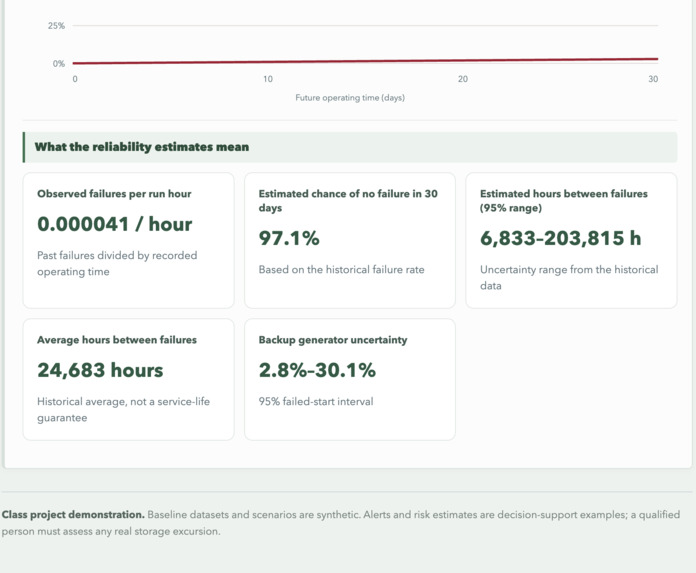Click 'Based on the historical failure rate'
This screenshot has height=573, width=696.
[x=341, y=270]
